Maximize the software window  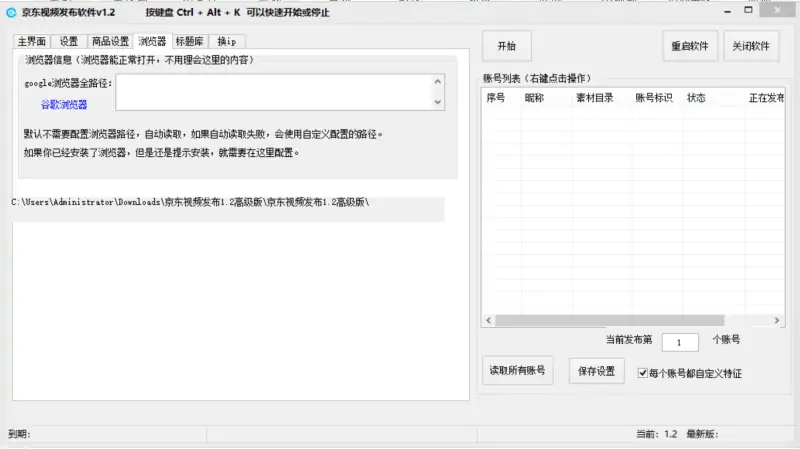(x=748, y=10)
